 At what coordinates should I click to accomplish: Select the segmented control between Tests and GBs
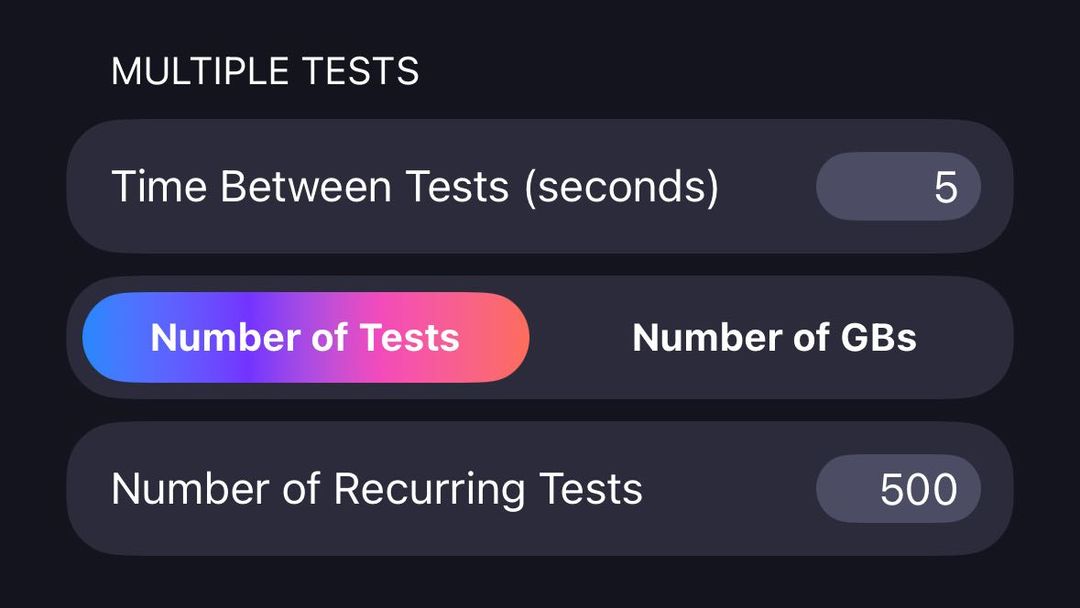click(540, 337)
